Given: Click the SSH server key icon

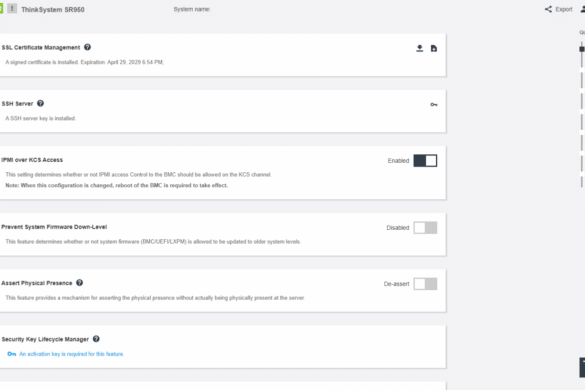Looking at the screenshot, I should [x=434, y=105].
